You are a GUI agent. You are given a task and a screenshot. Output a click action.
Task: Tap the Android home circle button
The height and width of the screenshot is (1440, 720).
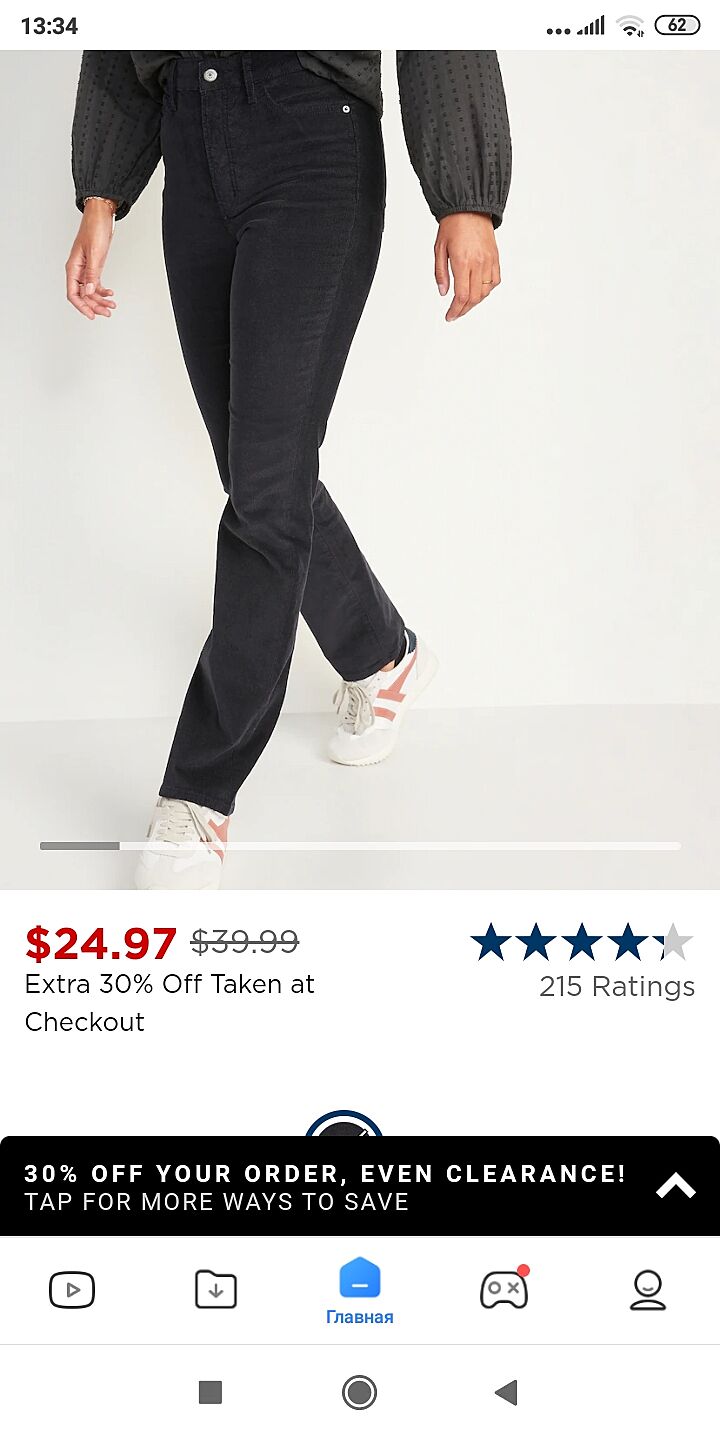pyautogui.click(x=360, y=1392)
